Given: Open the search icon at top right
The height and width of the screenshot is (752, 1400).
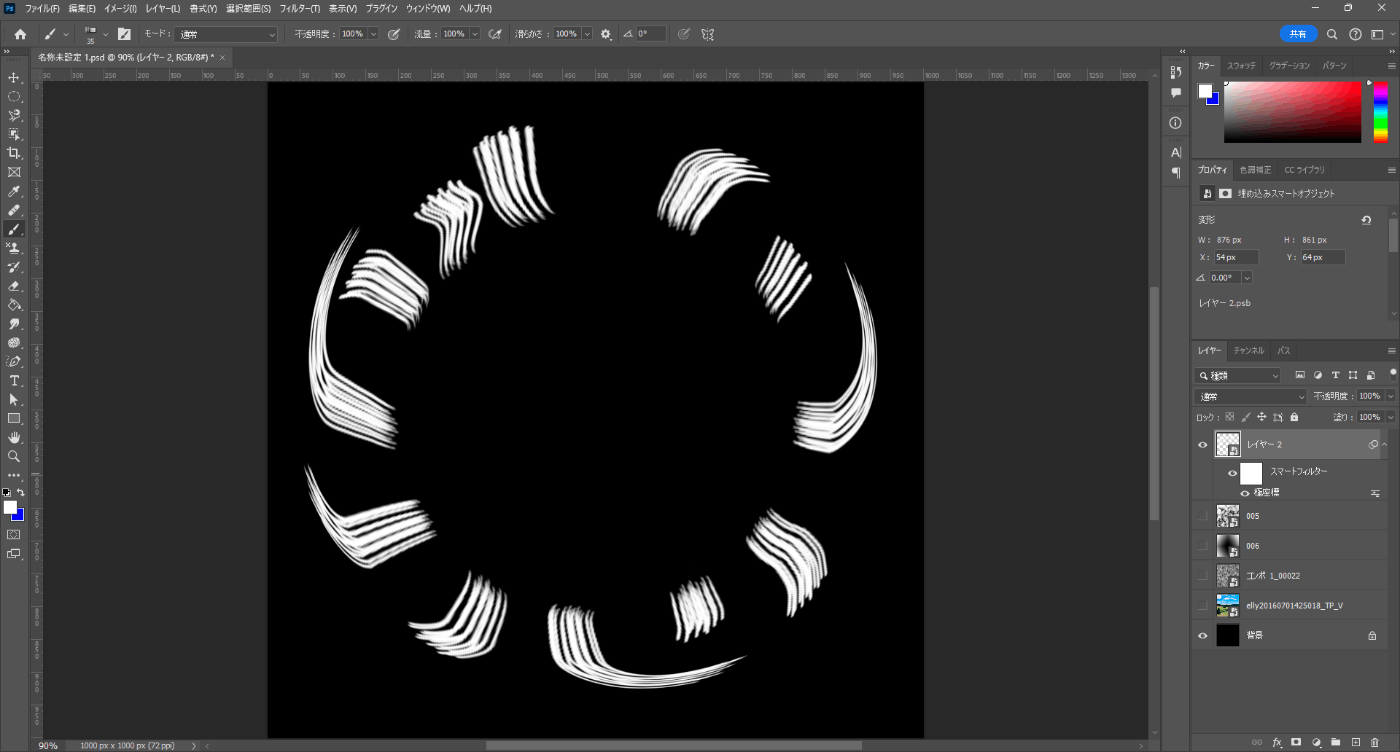Looking at the screenshot, I should click(1332, 34).
